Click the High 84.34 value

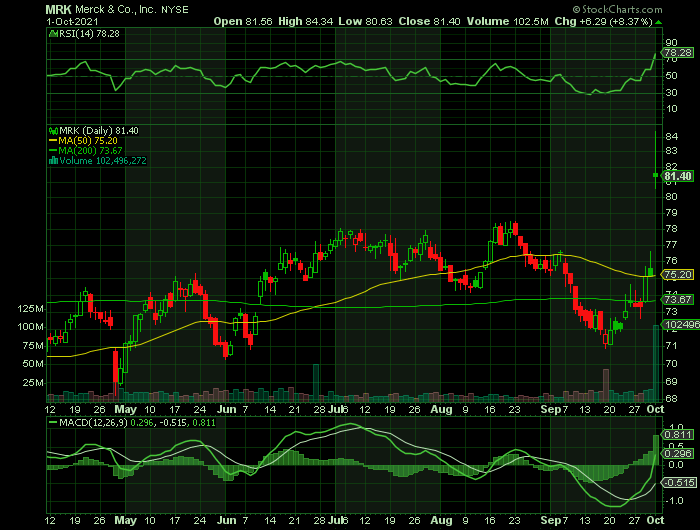(x=306, y=21)
